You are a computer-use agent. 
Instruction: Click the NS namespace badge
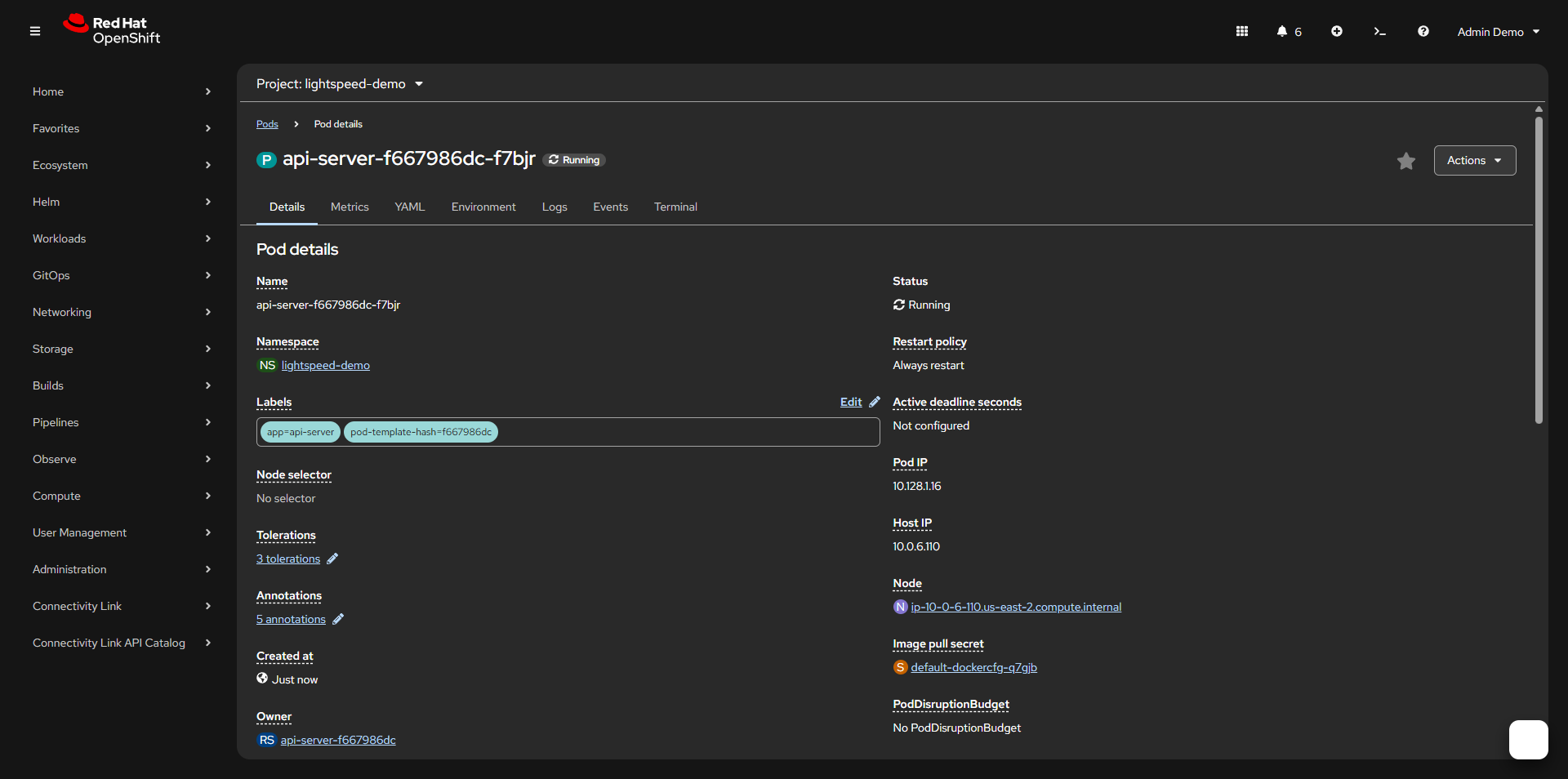[267, 365]
